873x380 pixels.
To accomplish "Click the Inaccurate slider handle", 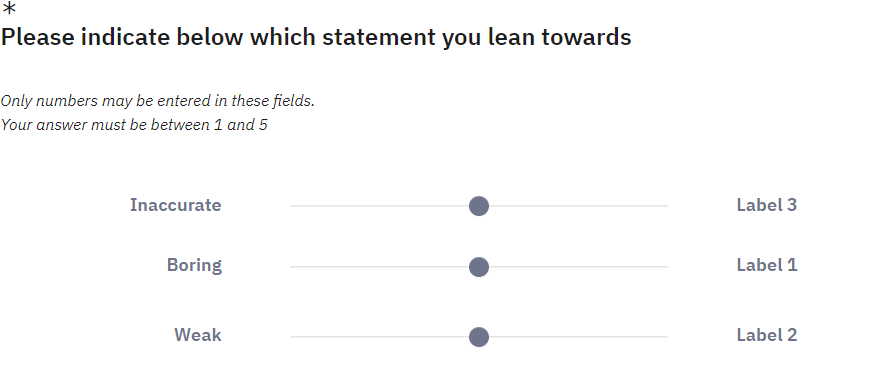I will point(479,206).
